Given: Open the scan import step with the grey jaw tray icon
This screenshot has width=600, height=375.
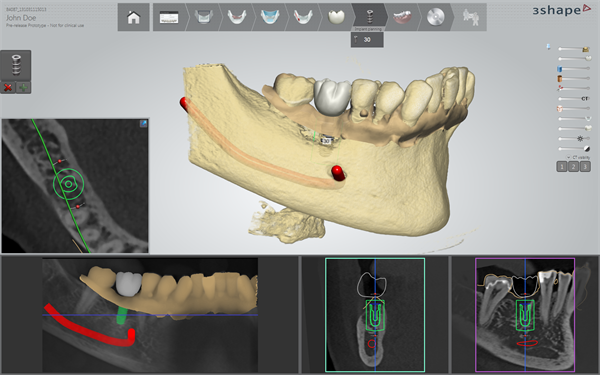Looking at the screenshot, I should click(x=204, y=17).
